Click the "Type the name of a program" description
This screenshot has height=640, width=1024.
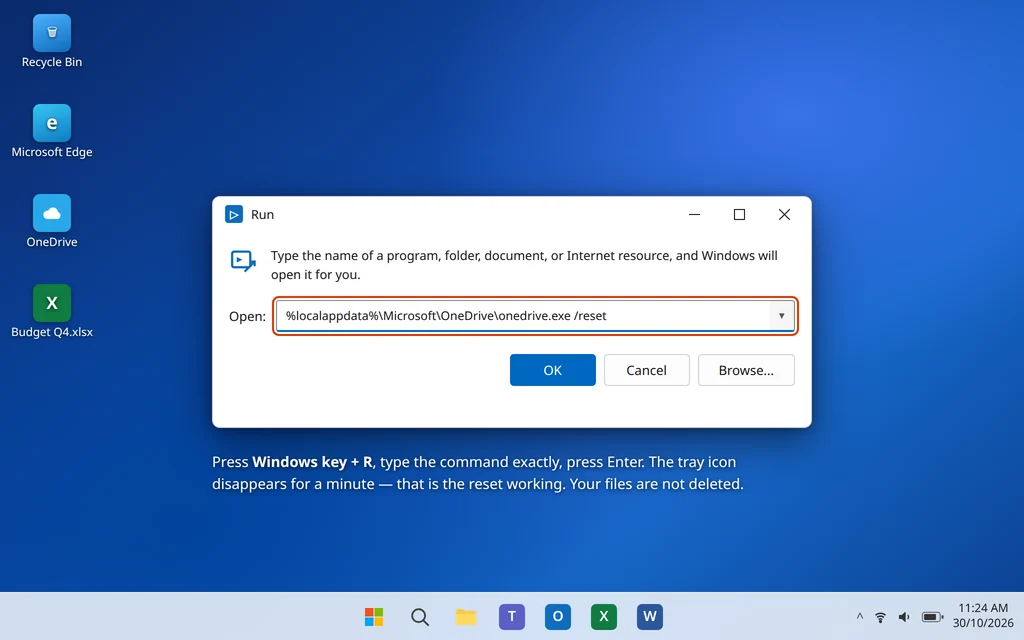(524, 264)
